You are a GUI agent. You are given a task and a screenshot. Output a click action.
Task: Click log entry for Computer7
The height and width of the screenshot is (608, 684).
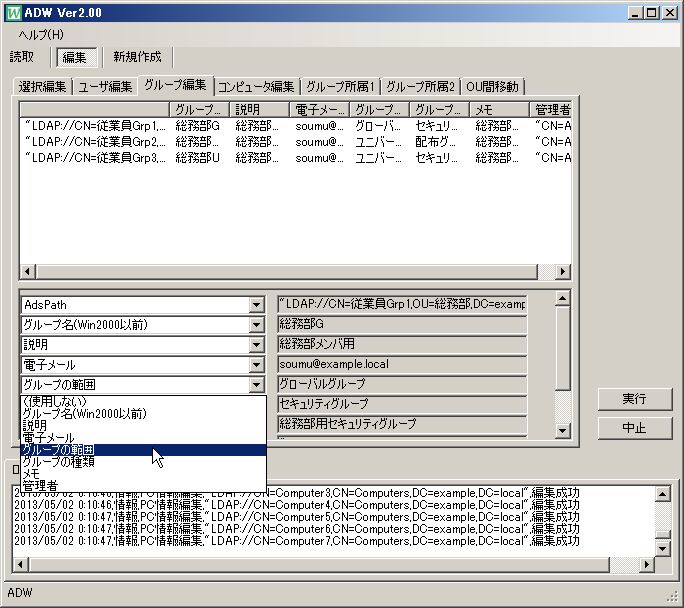point(297,541)
